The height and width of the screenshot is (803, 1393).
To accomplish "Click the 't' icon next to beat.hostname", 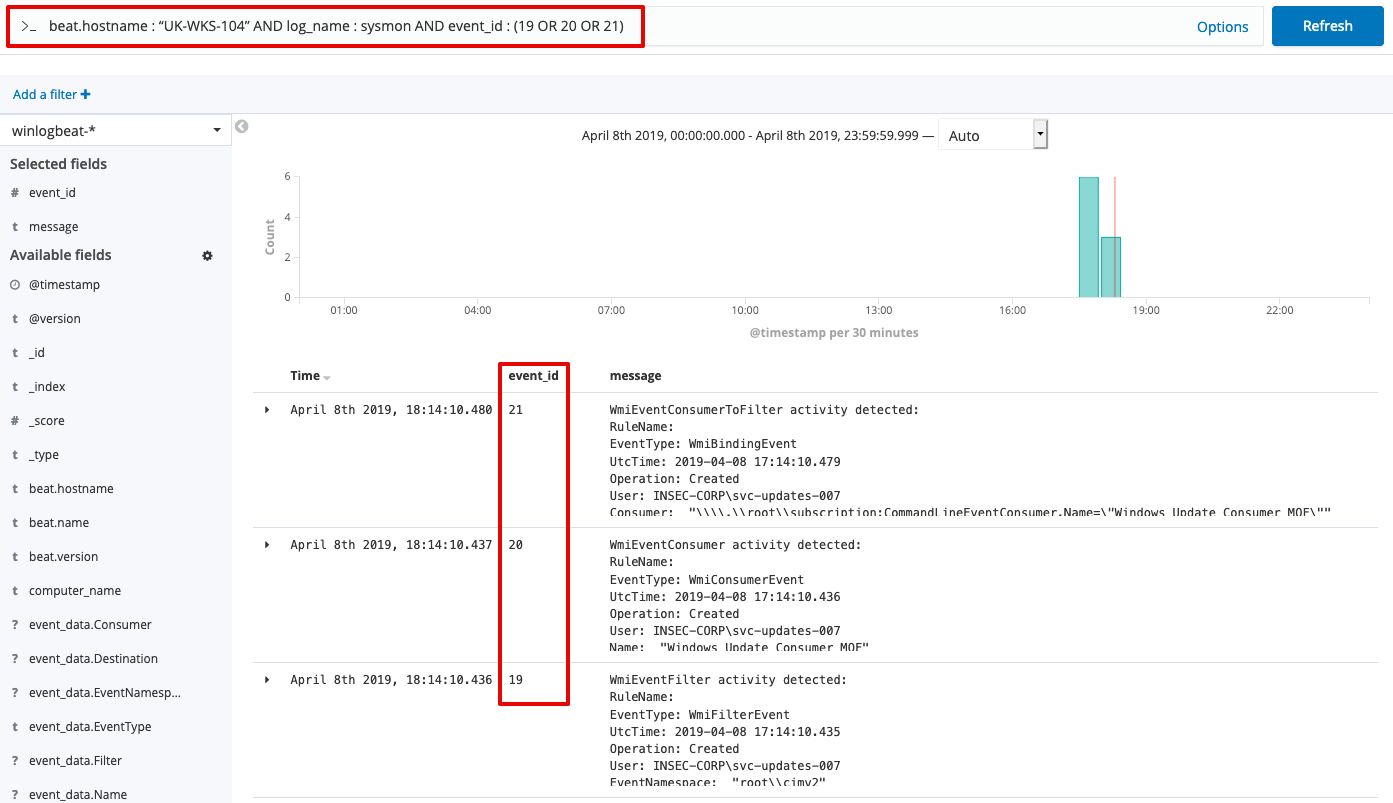I will (13, 488).
